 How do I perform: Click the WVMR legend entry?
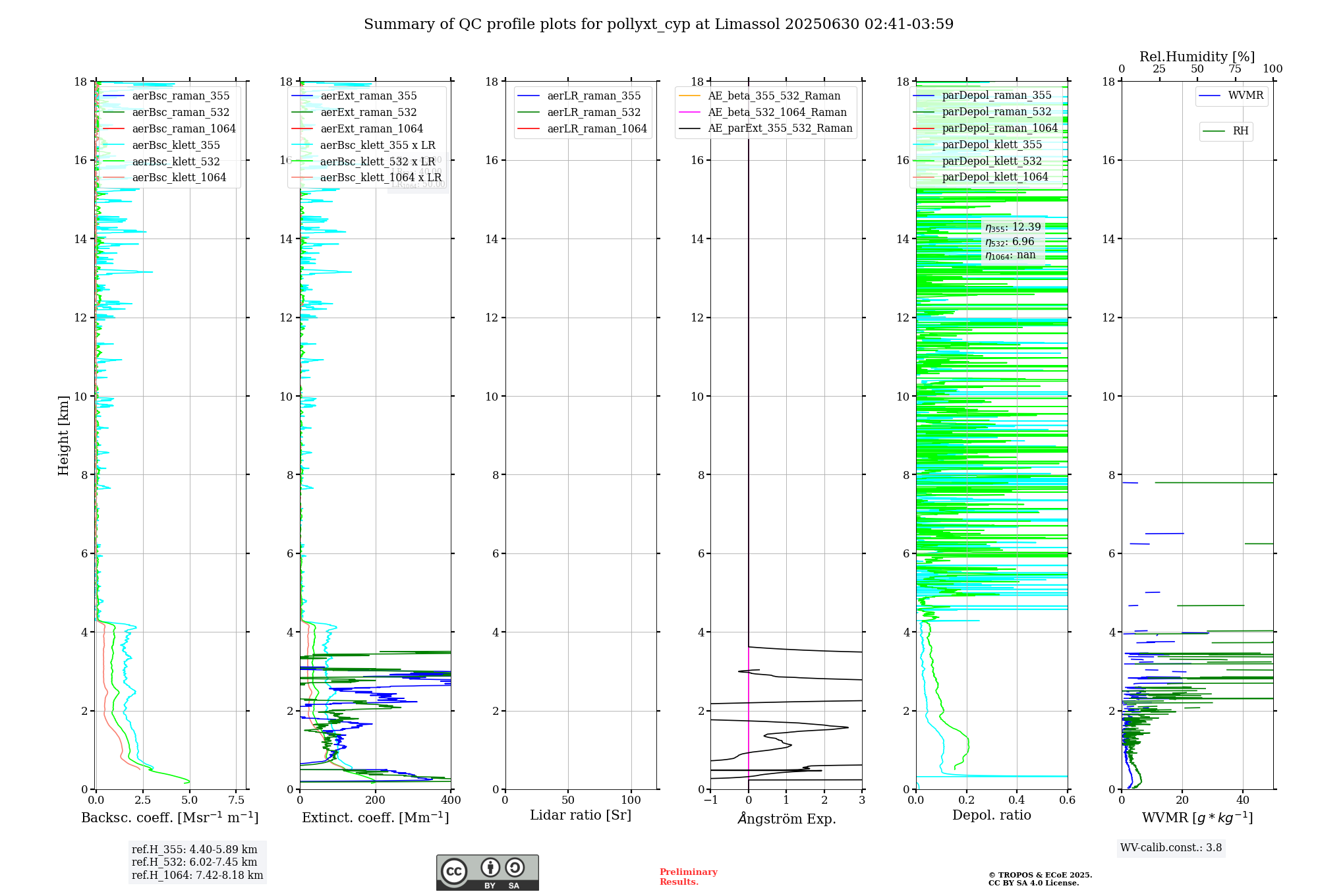pos(1232,96)
